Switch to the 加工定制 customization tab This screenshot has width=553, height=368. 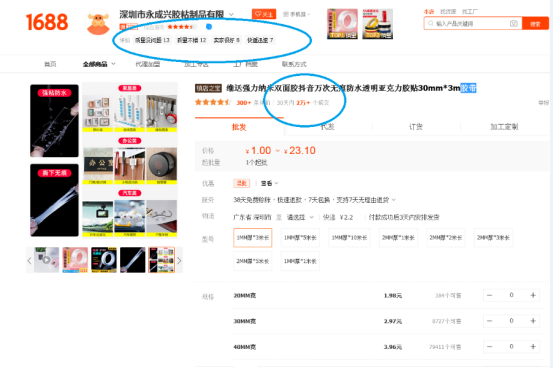pos(504,127)
